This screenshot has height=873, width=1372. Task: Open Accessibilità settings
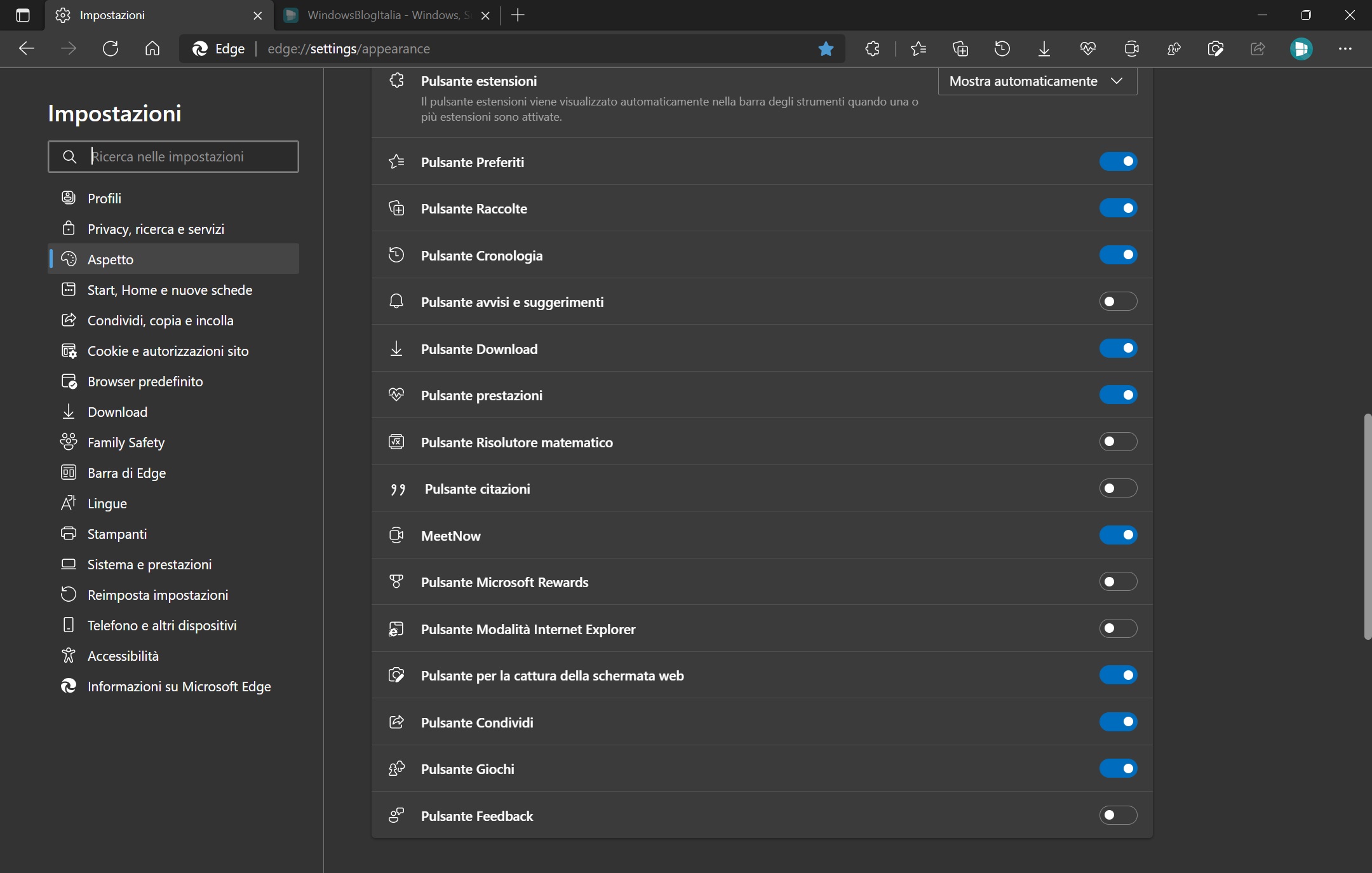(173, 656)
